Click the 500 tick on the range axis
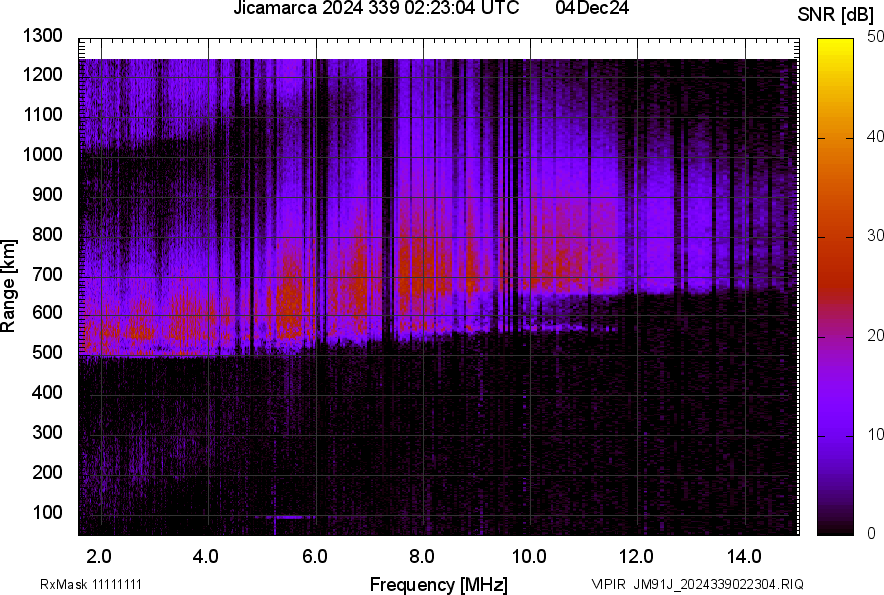Screen dimensions: 884x595 point(47,353)
